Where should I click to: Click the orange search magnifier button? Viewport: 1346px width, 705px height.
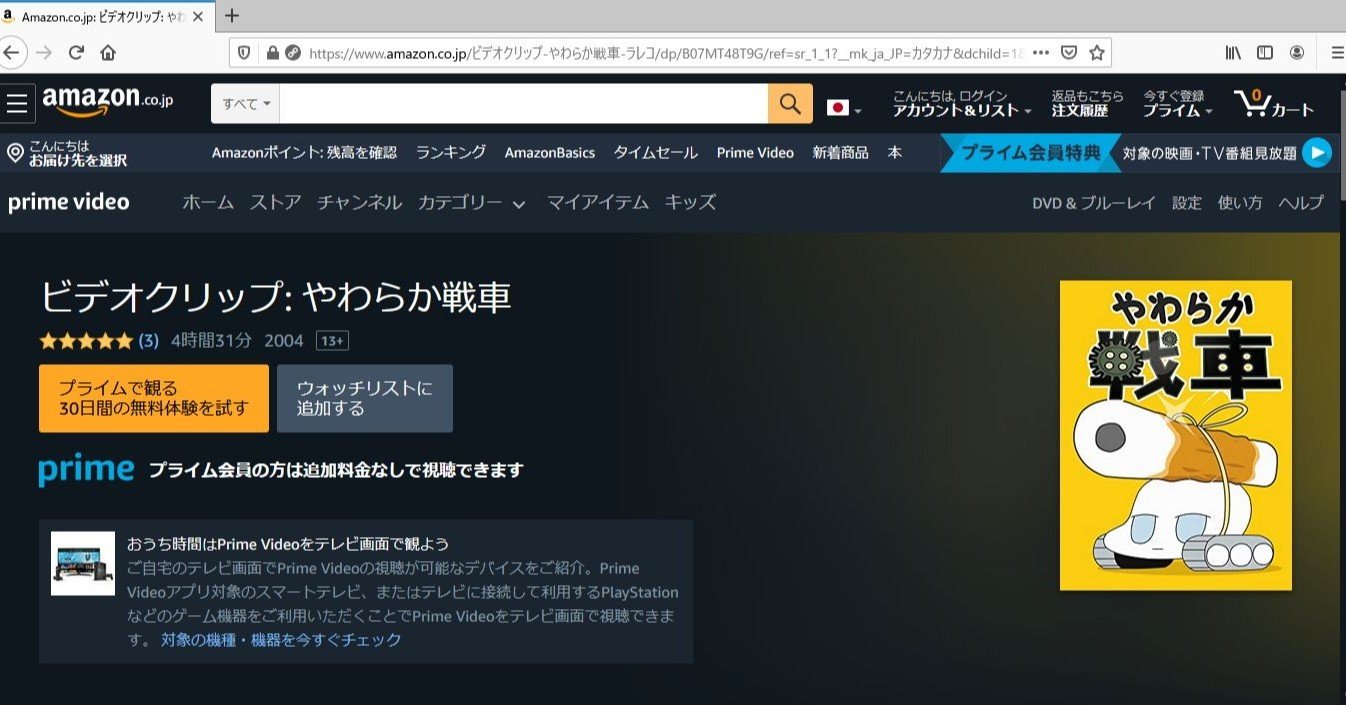click(789, 103)
